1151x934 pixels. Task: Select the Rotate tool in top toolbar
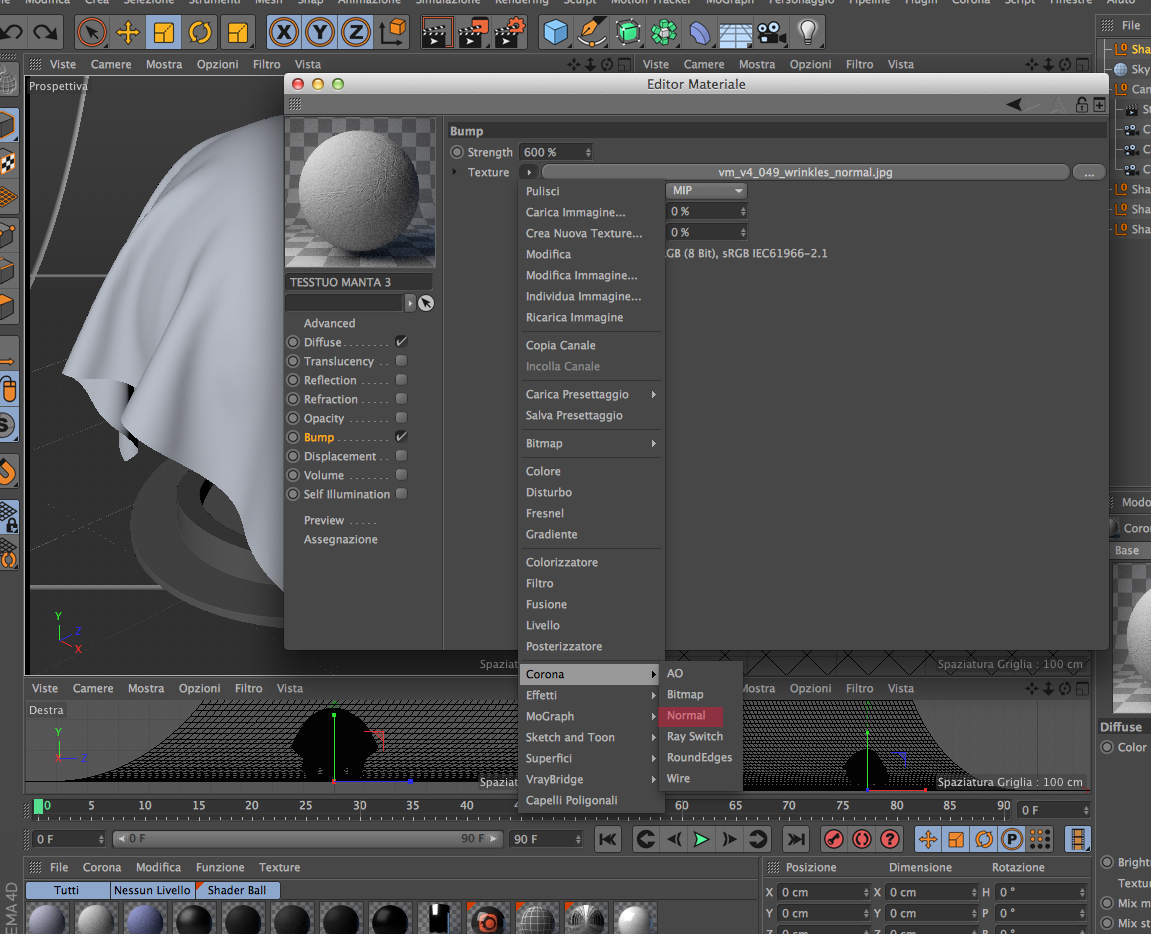click(x=200, y=33)
